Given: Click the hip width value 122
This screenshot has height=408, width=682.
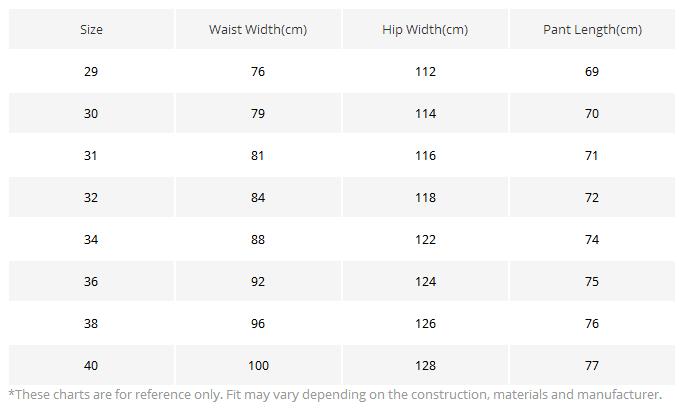Looking at the screenshot, I should [x=425, y=240].
